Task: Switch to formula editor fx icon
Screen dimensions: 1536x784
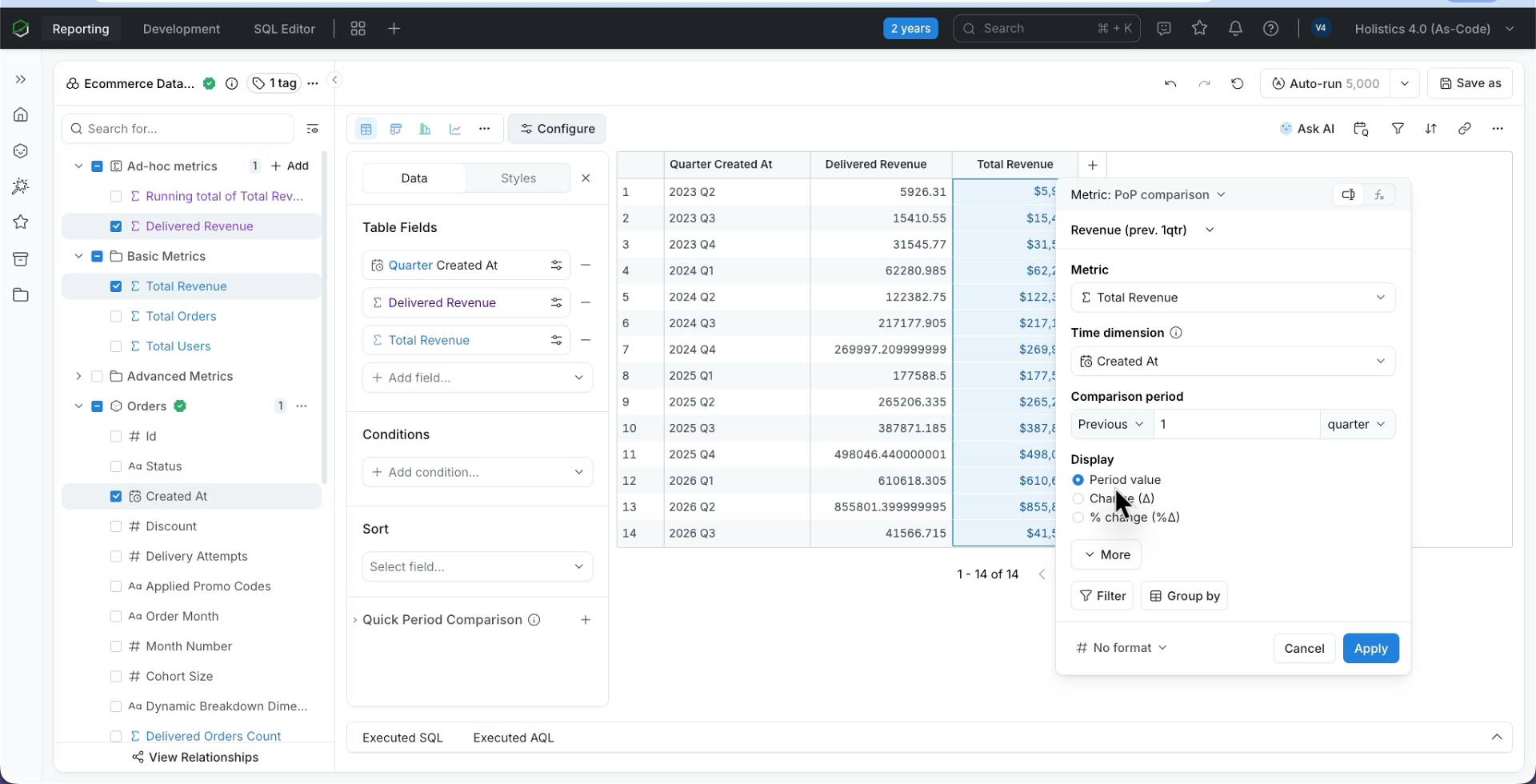Action: click(1379, 194)
